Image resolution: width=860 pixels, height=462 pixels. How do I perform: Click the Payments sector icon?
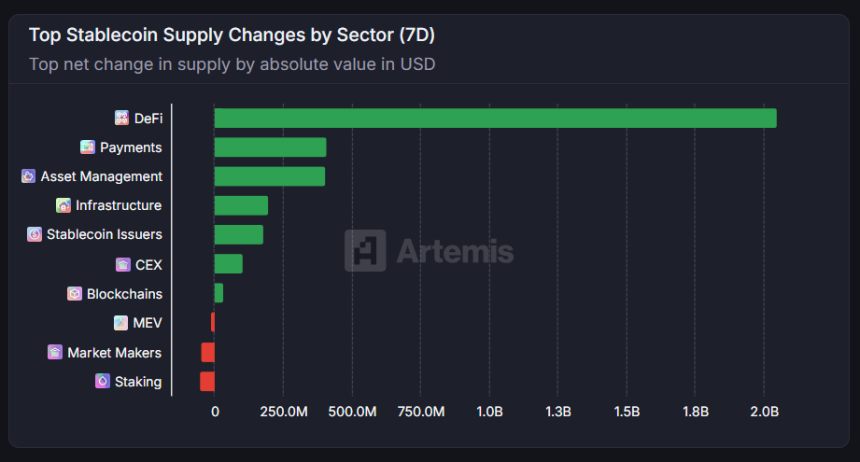pos(87,147)
